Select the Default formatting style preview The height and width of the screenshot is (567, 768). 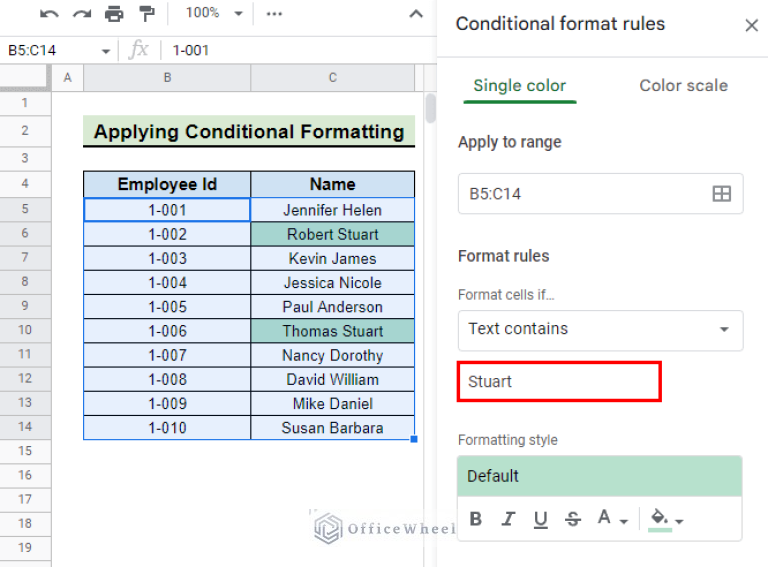600,476
